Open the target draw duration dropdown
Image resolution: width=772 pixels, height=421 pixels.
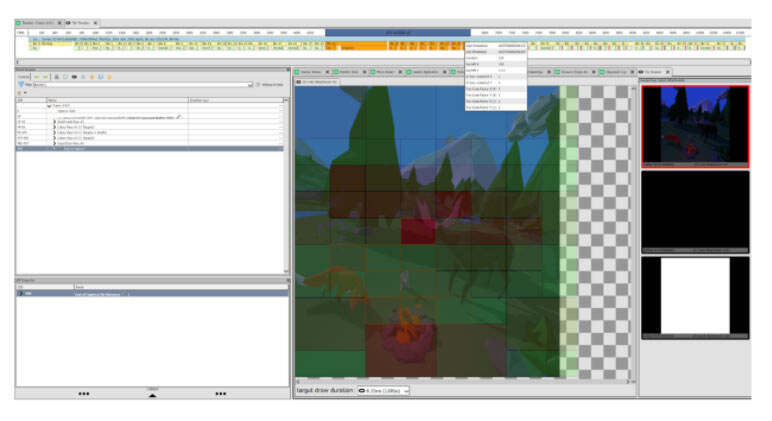pyautogui.click(x=383, y=390)
